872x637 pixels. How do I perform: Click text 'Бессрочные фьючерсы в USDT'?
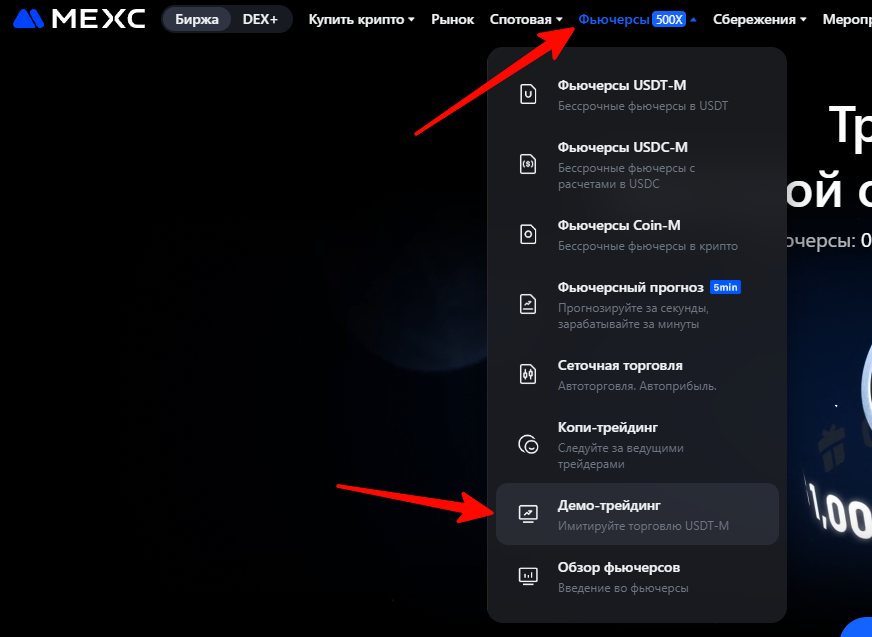(643, 106)
